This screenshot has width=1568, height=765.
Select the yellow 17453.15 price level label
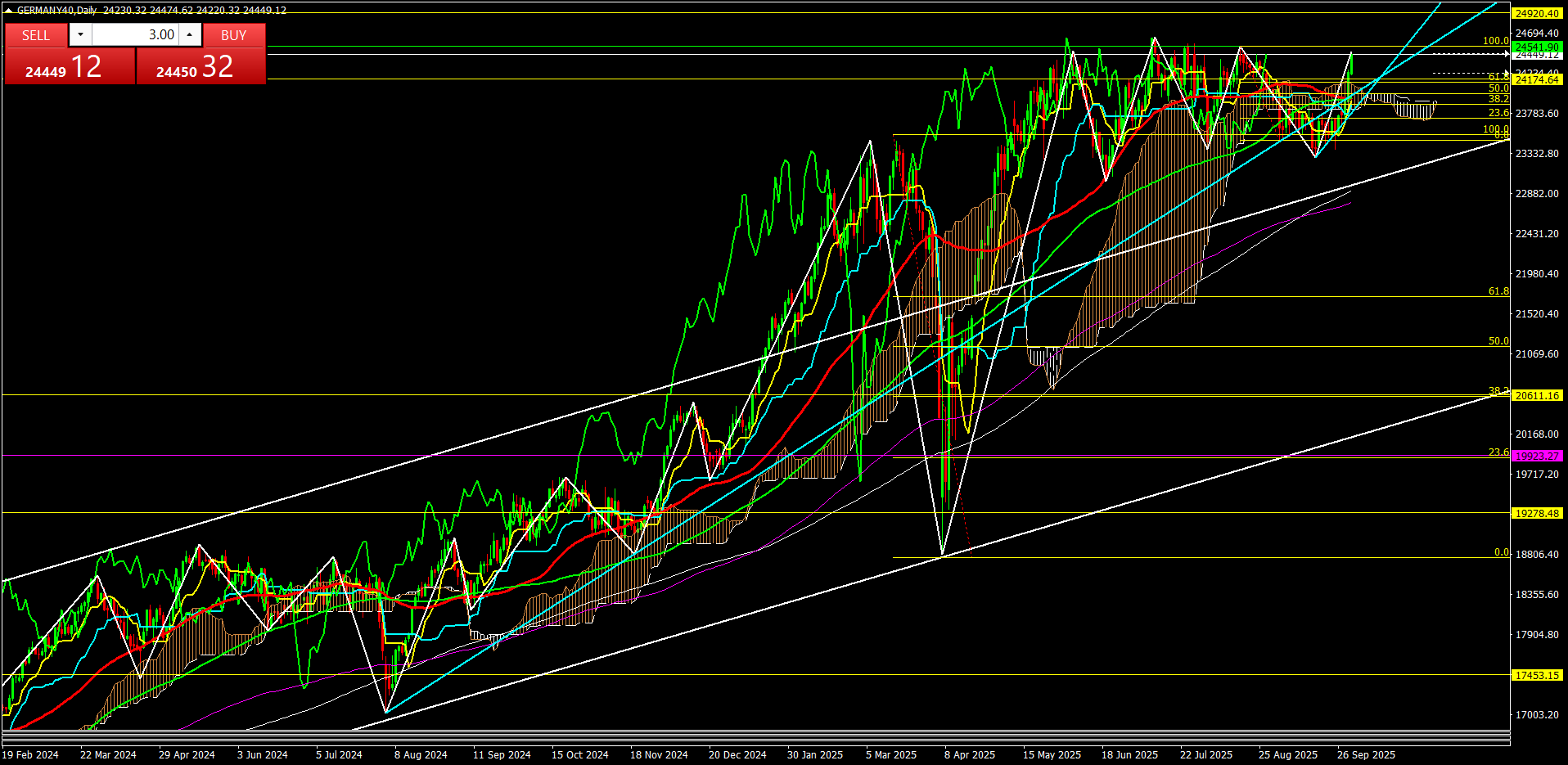coord(1536,675)
